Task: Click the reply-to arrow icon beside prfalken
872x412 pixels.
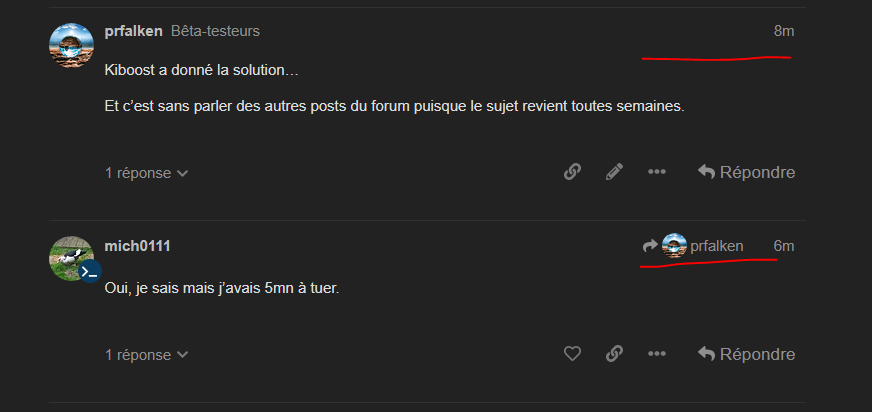Action: tap(650, 246)
